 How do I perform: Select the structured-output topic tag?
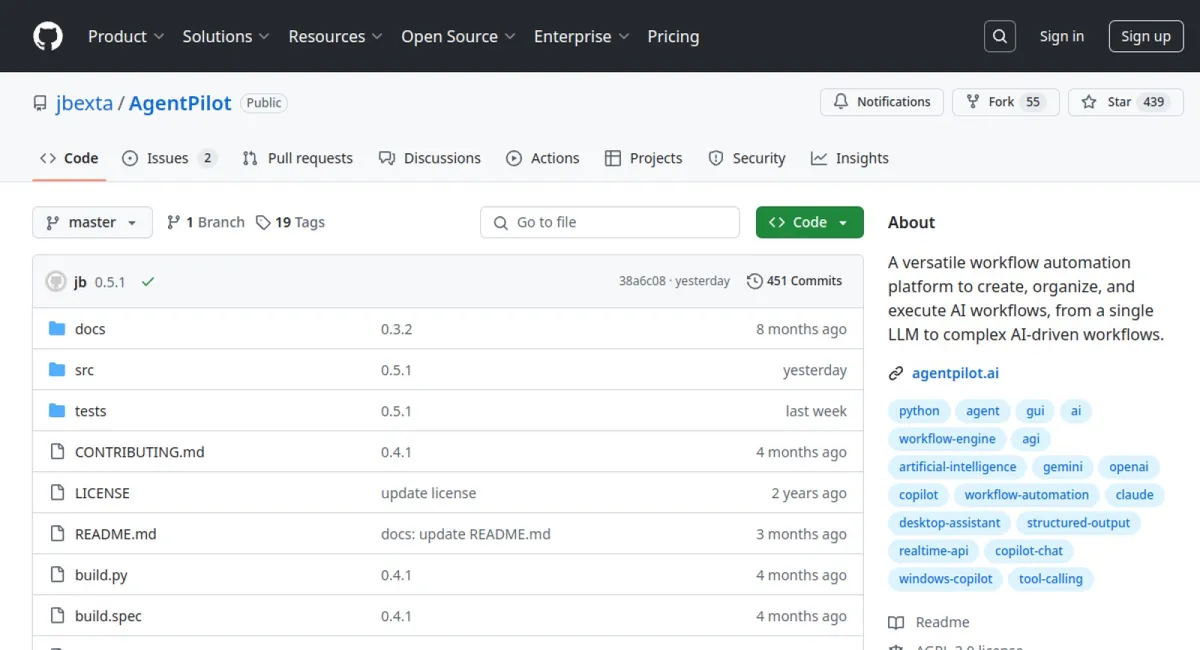coord(1078,523)
